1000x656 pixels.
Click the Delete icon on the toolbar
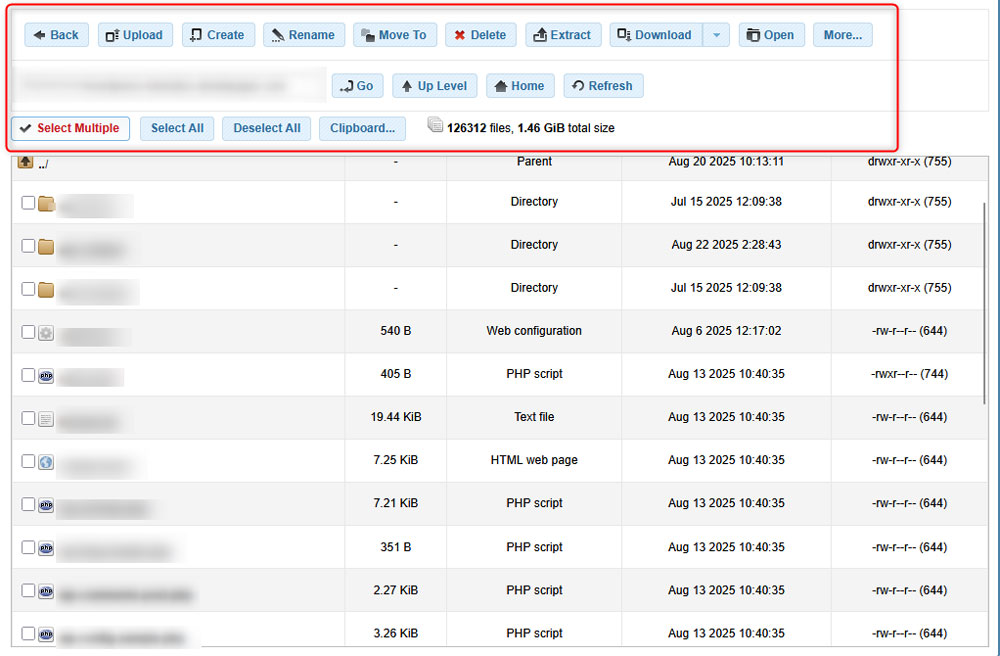(460, 34)
